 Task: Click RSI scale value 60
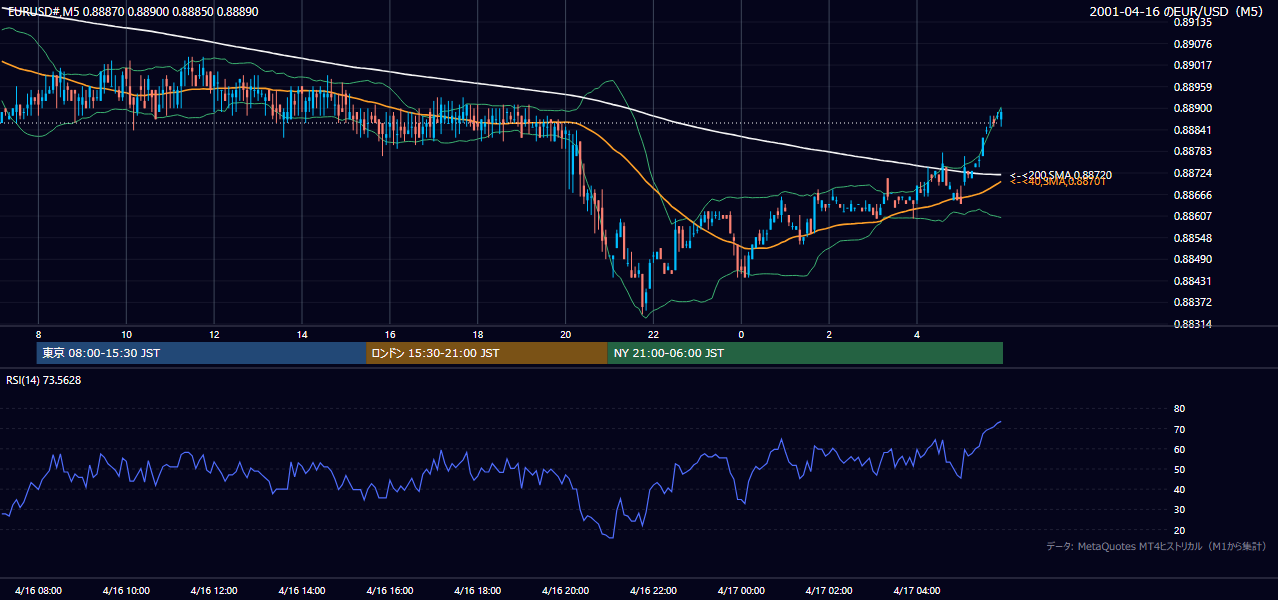[x=1180, y=449]
